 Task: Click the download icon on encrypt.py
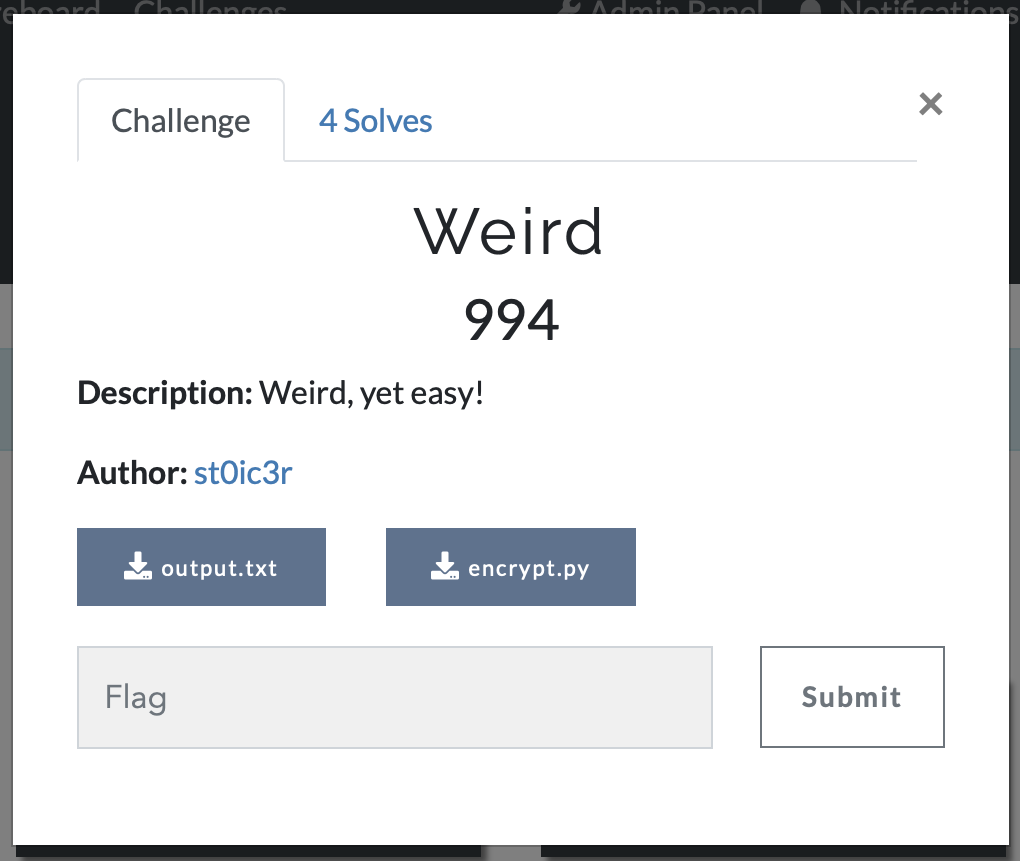445,566
